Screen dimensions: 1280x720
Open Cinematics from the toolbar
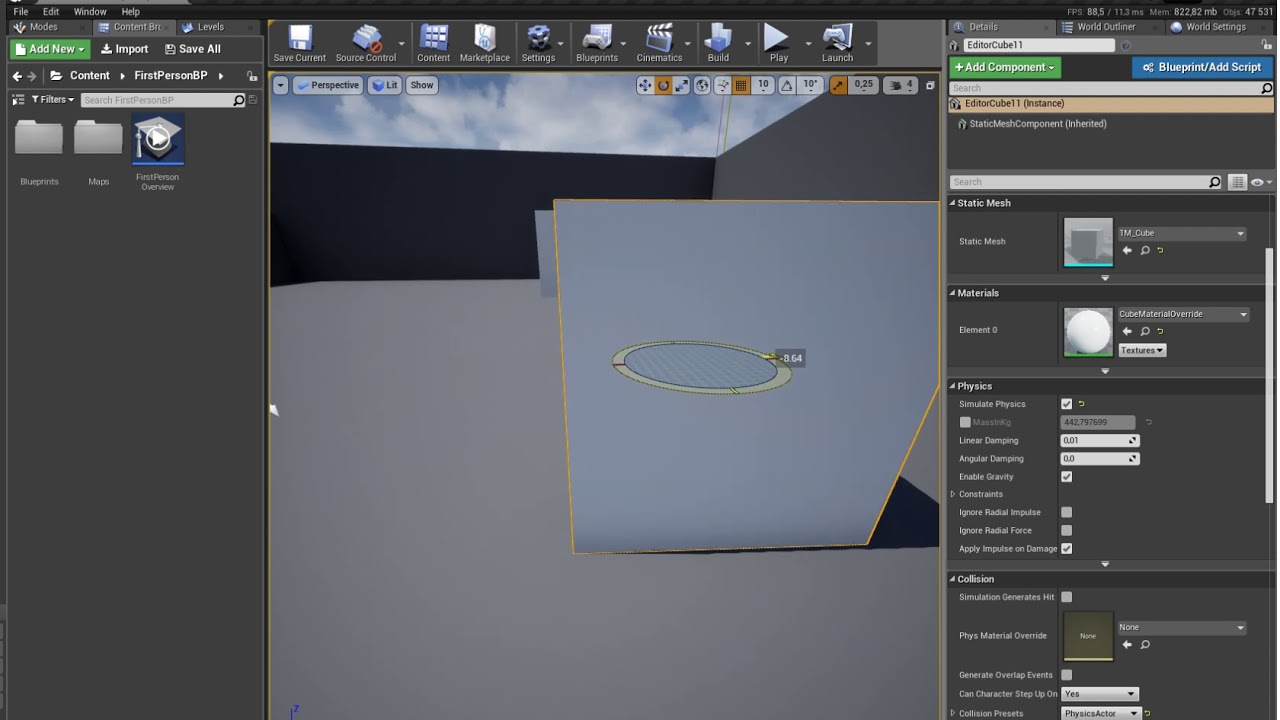coord(660,44)
